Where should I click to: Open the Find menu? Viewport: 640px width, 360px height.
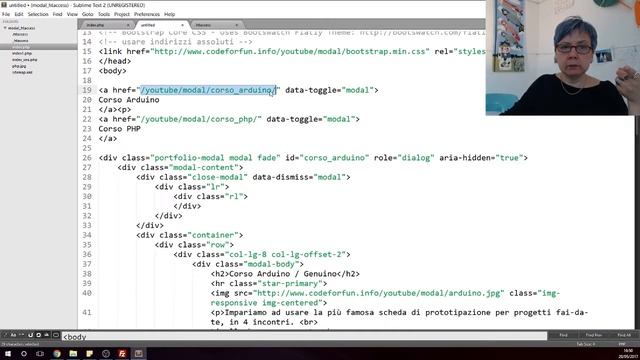point(57,14)
